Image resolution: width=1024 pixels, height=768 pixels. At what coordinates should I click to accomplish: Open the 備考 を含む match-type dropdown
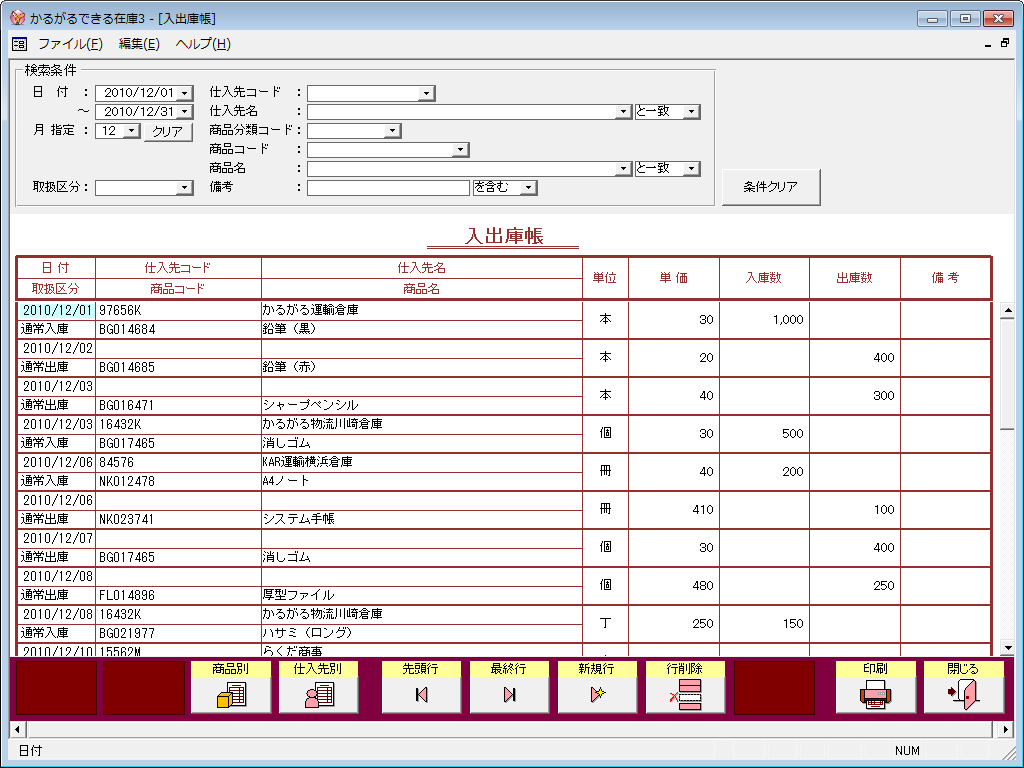point(529,188)
